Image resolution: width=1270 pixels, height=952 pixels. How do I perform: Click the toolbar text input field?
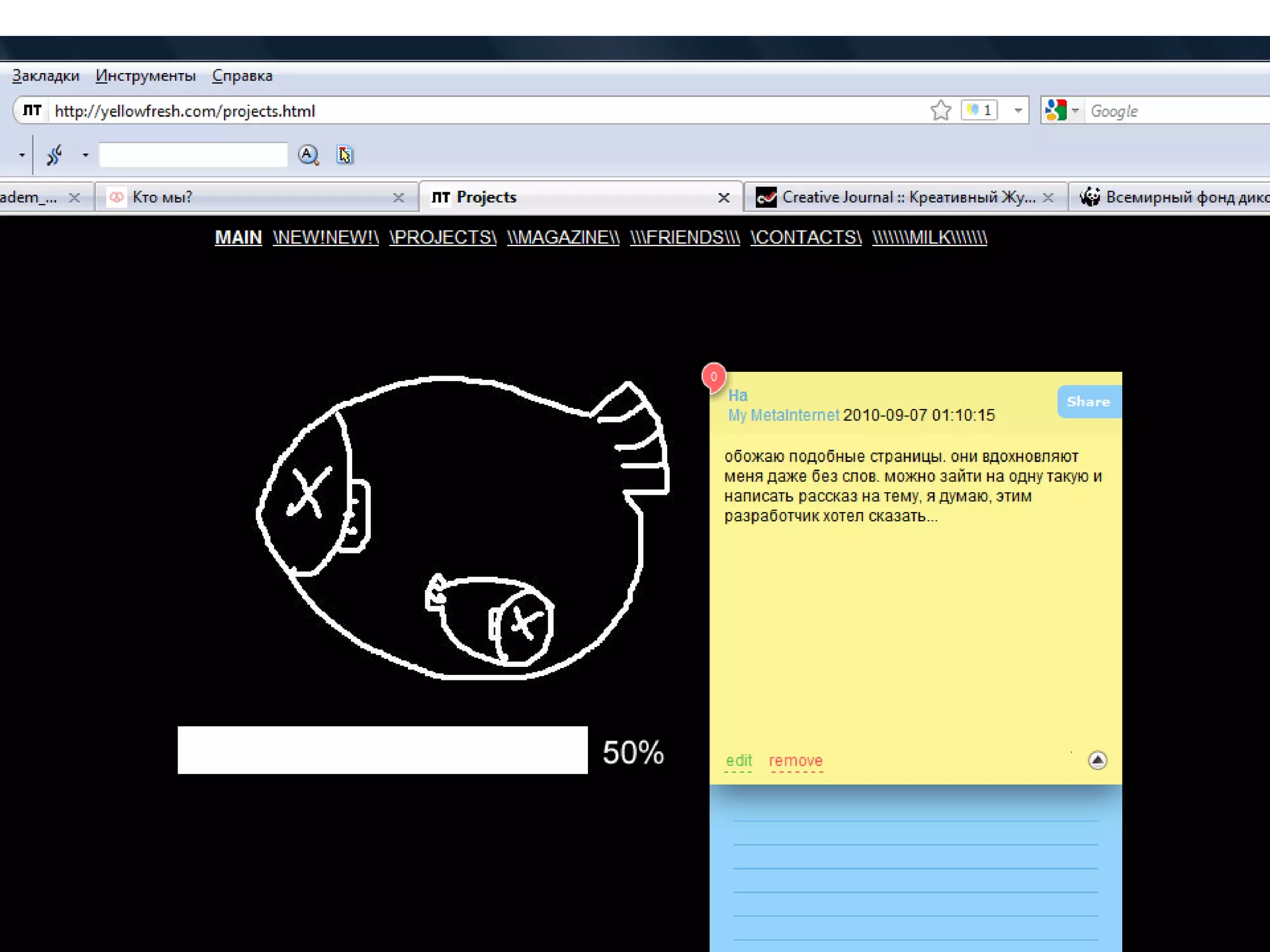click(x=193, y=154)
